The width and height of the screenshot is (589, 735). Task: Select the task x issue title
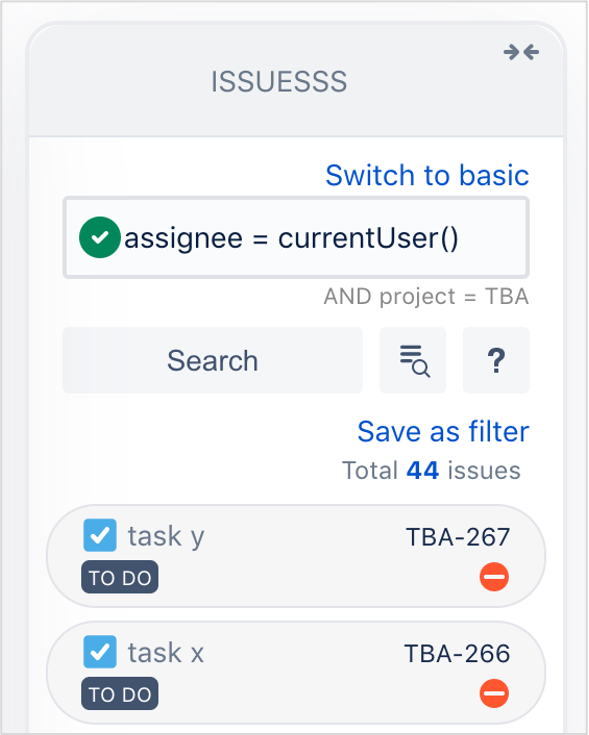tap(166, 652)
